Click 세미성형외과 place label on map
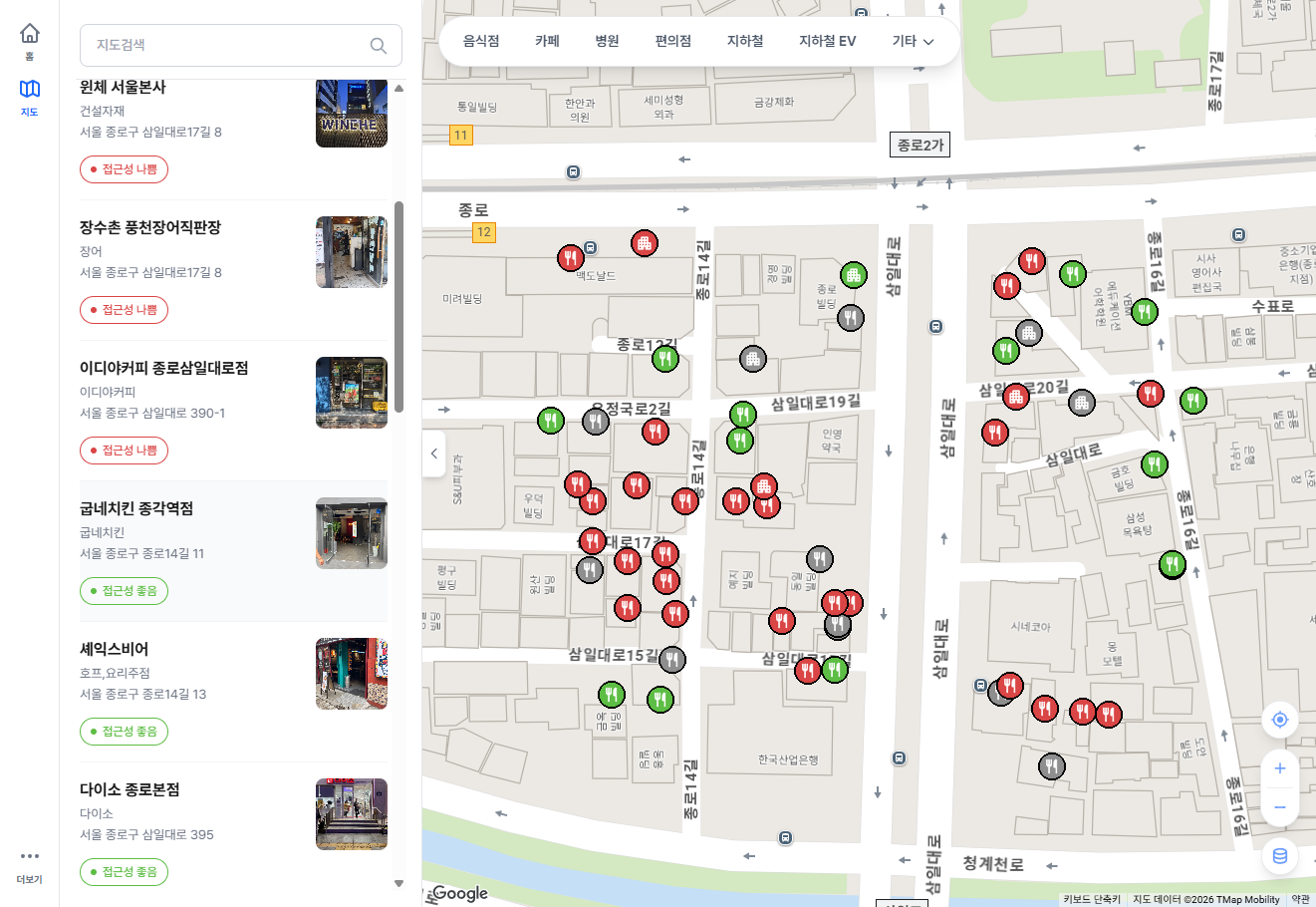The width and height of the screenshot is (1316, 907). [663, 107]
